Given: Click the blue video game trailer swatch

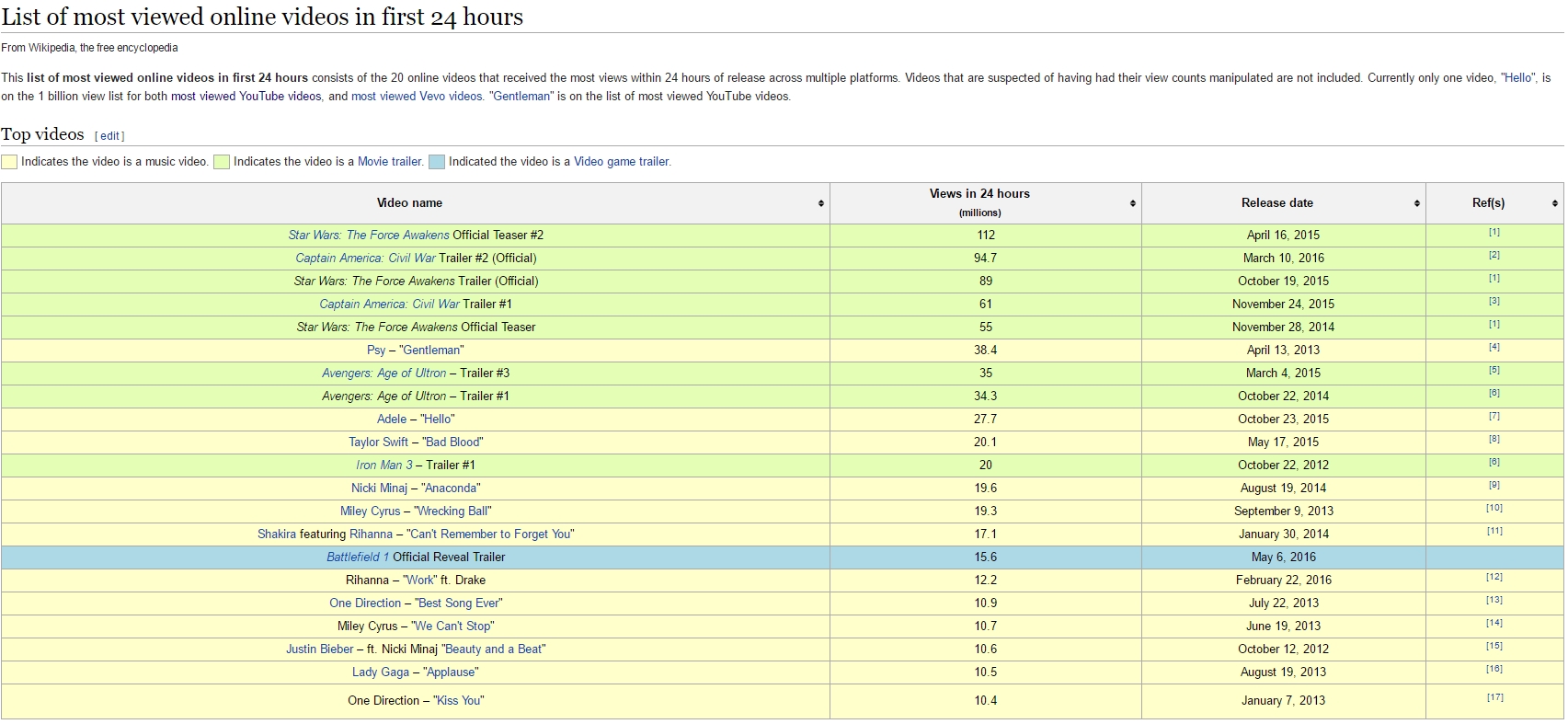Looking at the screenshot, I should pos(437,162).
